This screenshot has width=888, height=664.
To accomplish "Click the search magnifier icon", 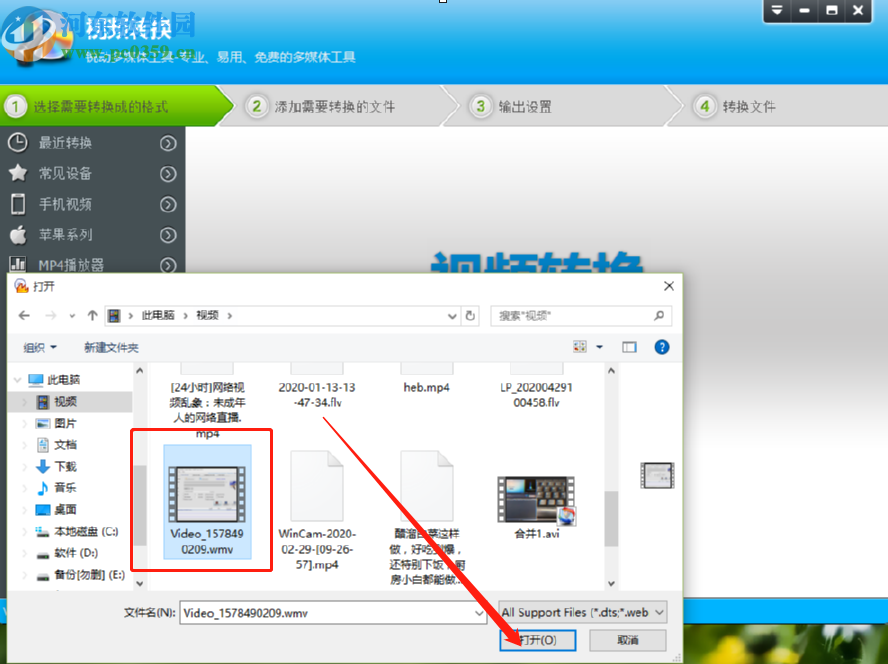I will pyautogui.click(x=659, y=316).
